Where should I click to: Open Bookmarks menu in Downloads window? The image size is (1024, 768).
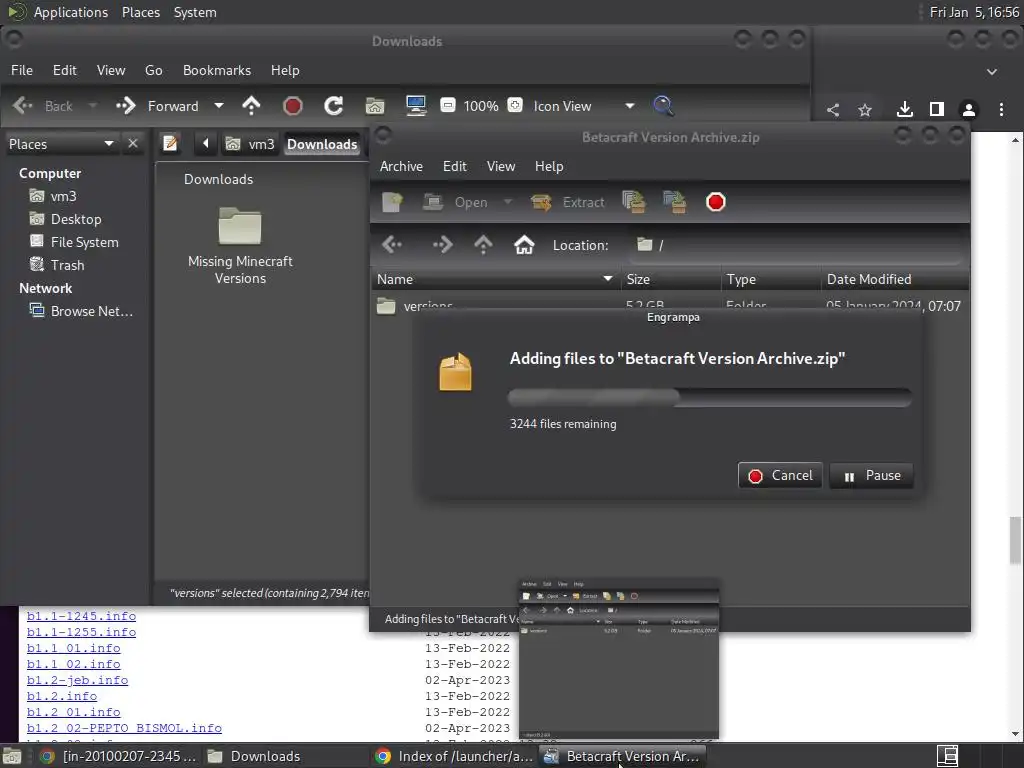tap(217, 70)
